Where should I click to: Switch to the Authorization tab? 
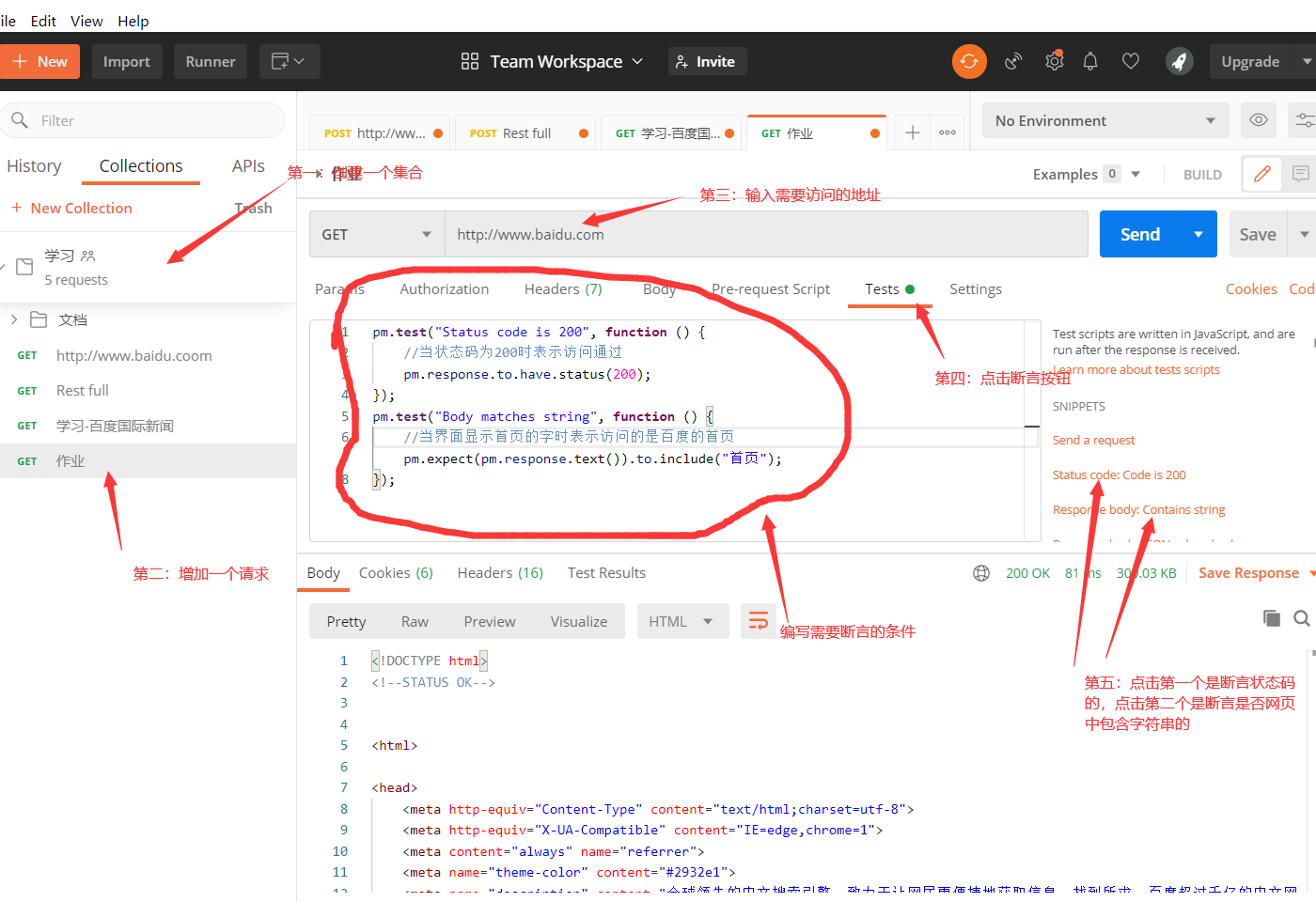click(x=445, y=289)
